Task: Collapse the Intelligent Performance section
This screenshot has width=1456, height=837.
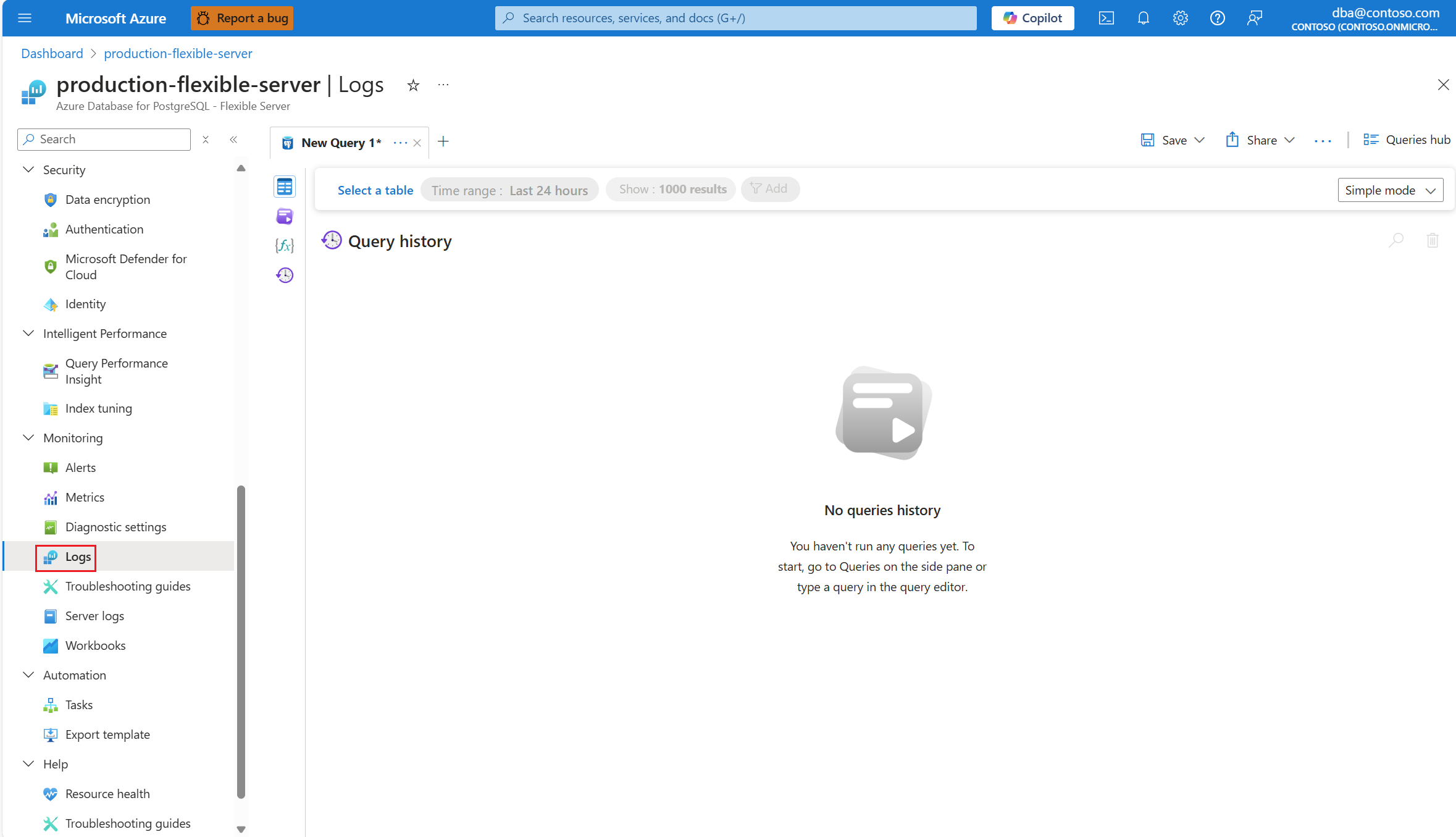Action: pyautogui.click(x=28, y=334)
